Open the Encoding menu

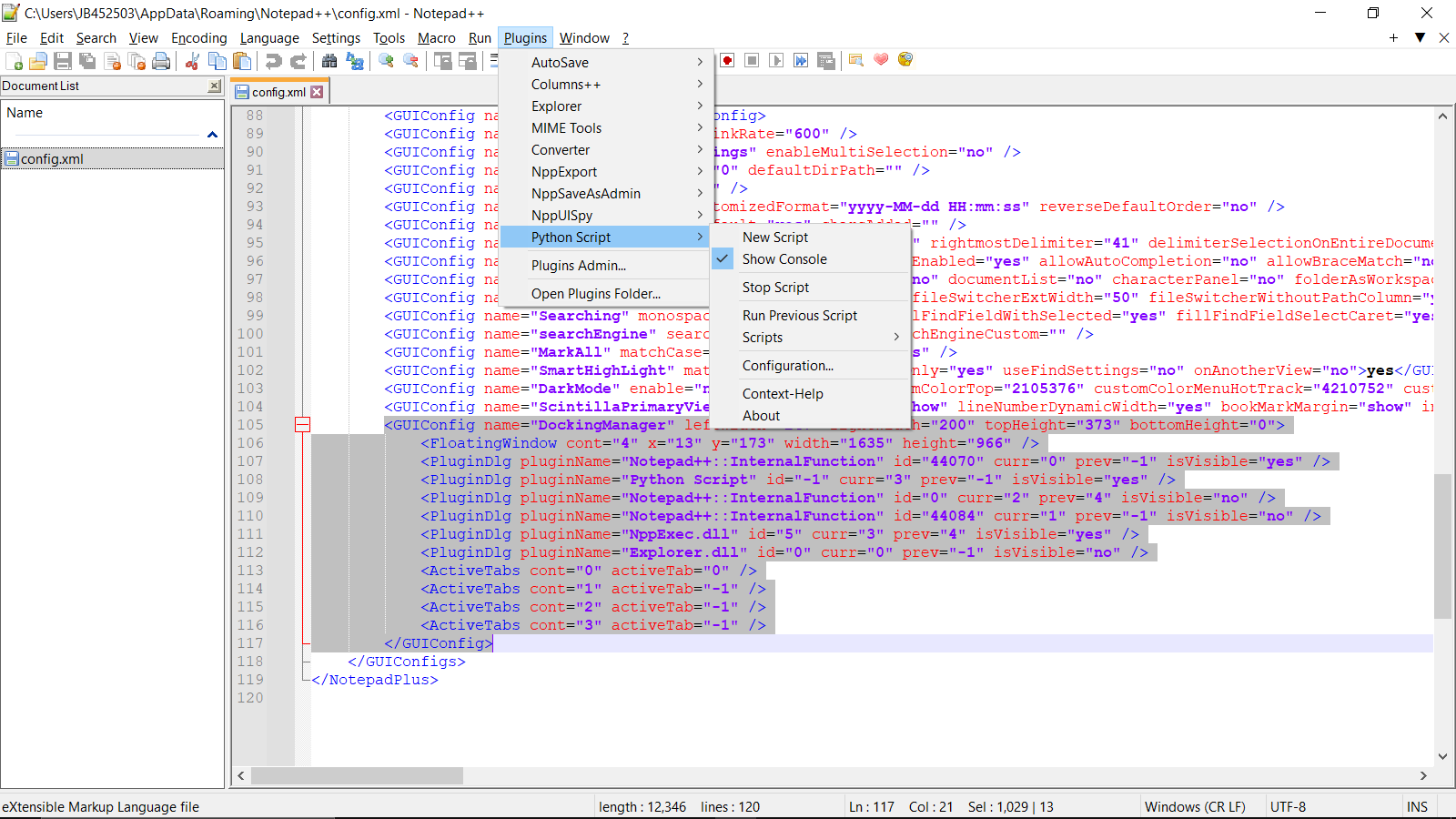pyautogui.click(x=198, y=38)
